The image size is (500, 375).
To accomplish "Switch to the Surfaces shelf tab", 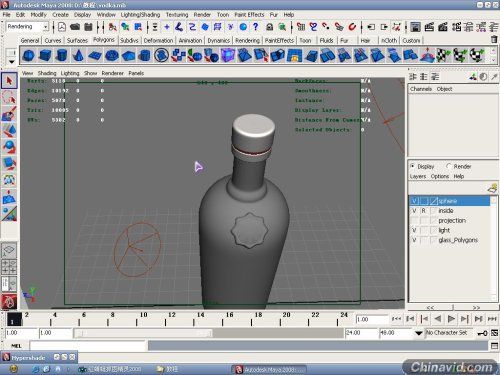I will pyautogui.click(x=77, y=40).
